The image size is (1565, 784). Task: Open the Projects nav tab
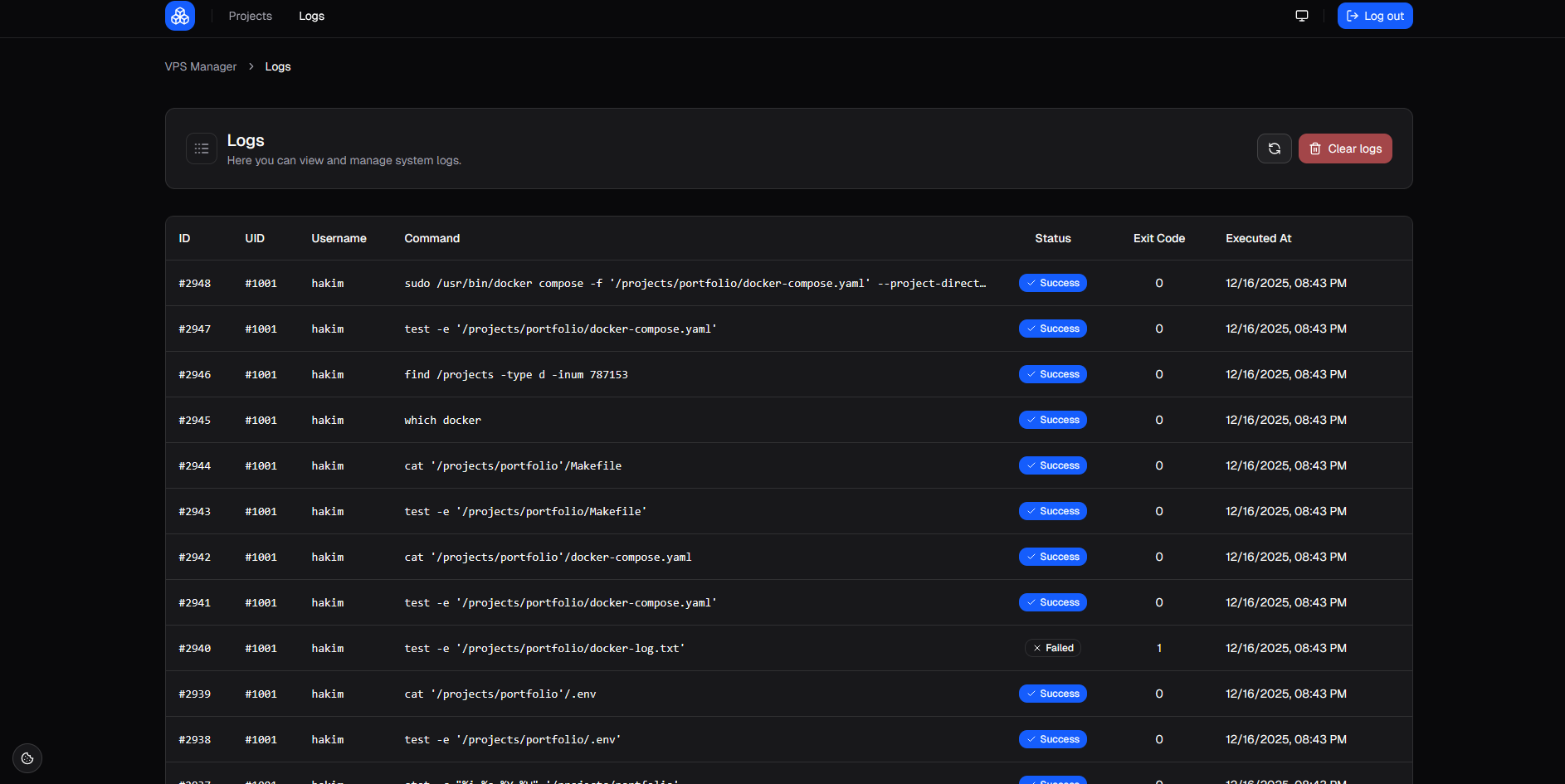[250, 16]
